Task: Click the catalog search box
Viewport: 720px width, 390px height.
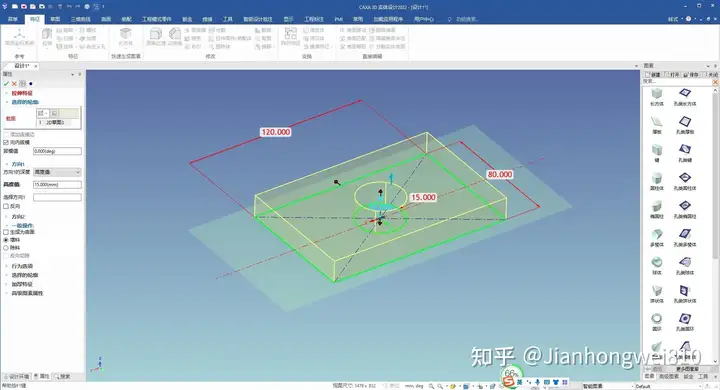Action: pyautogui.click(x=677, y=82)
